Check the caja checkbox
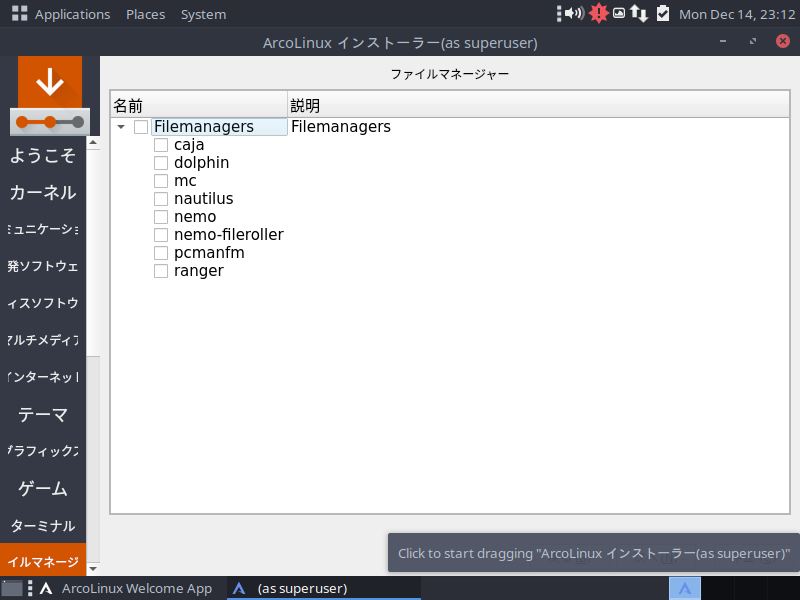The height and width of the screenshot is (600, 800). (161, 145)
